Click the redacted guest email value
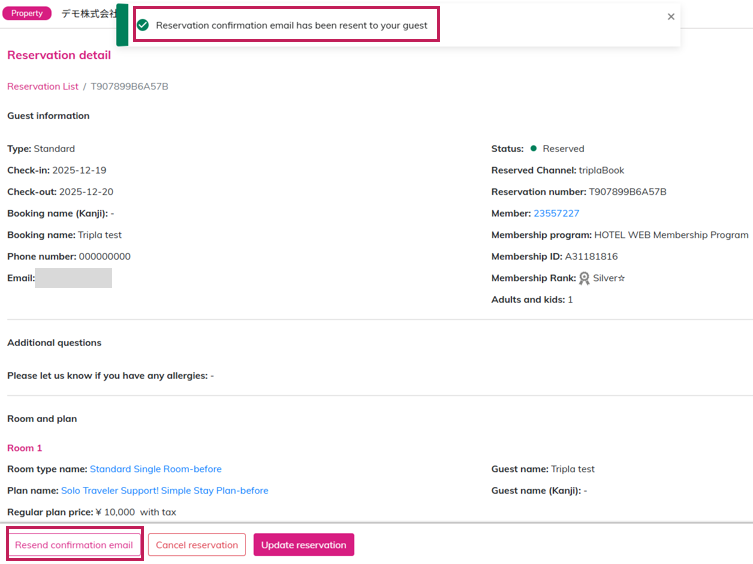This screenshot has width=753, height=564. pos(73,278)
